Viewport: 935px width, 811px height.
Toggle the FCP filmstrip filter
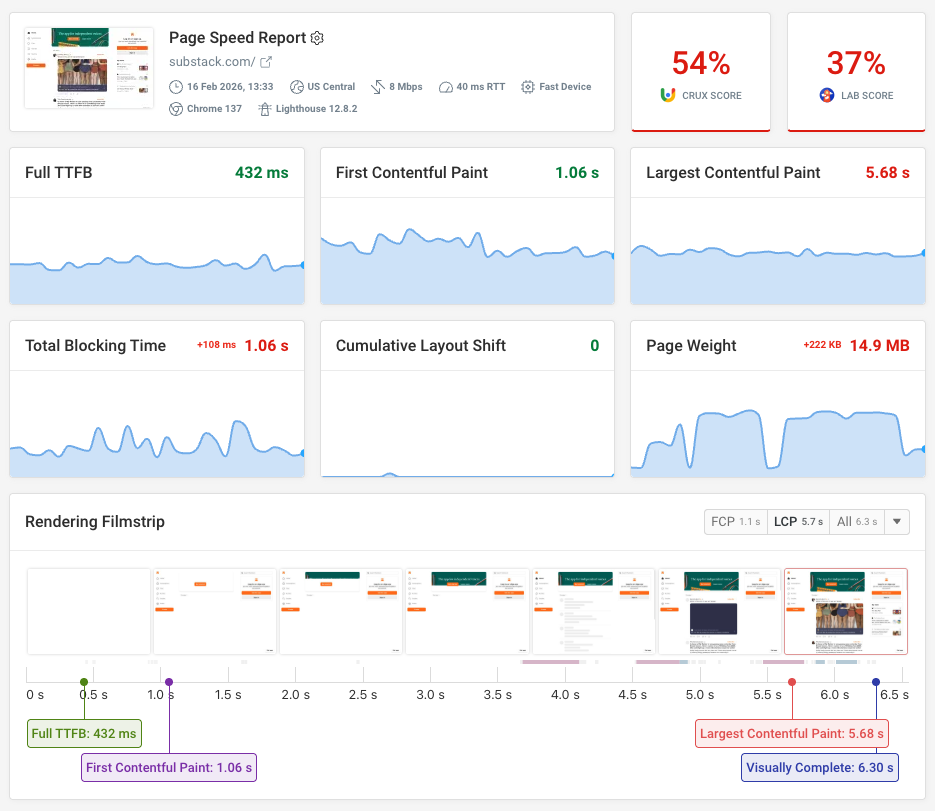click(x=735, y=521)
